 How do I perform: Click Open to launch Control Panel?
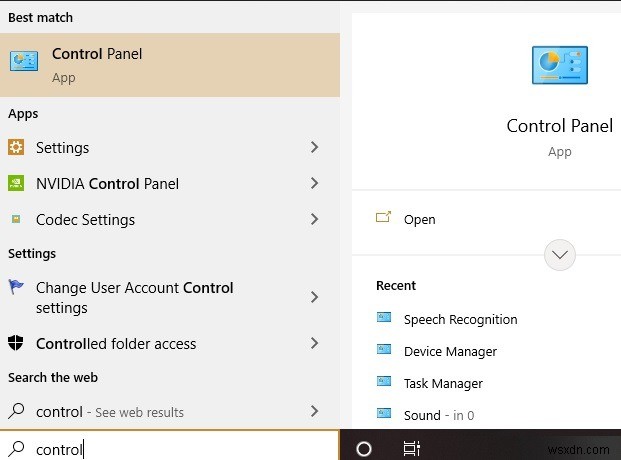tap(419, 219)
